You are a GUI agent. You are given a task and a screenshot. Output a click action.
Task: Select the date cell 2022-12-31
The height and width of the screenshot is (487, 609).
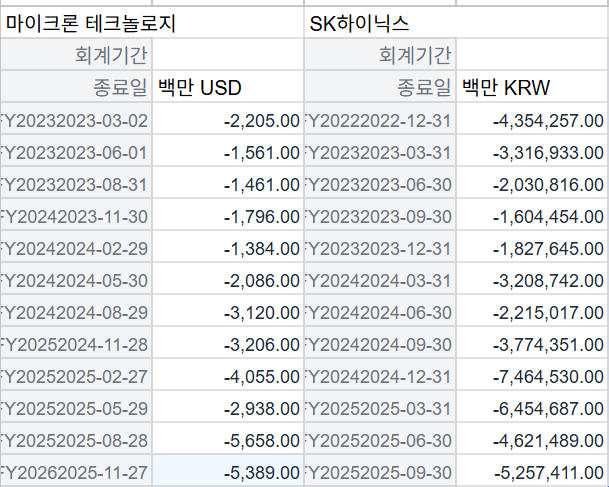pyautogui.click(x=380, y=119)
